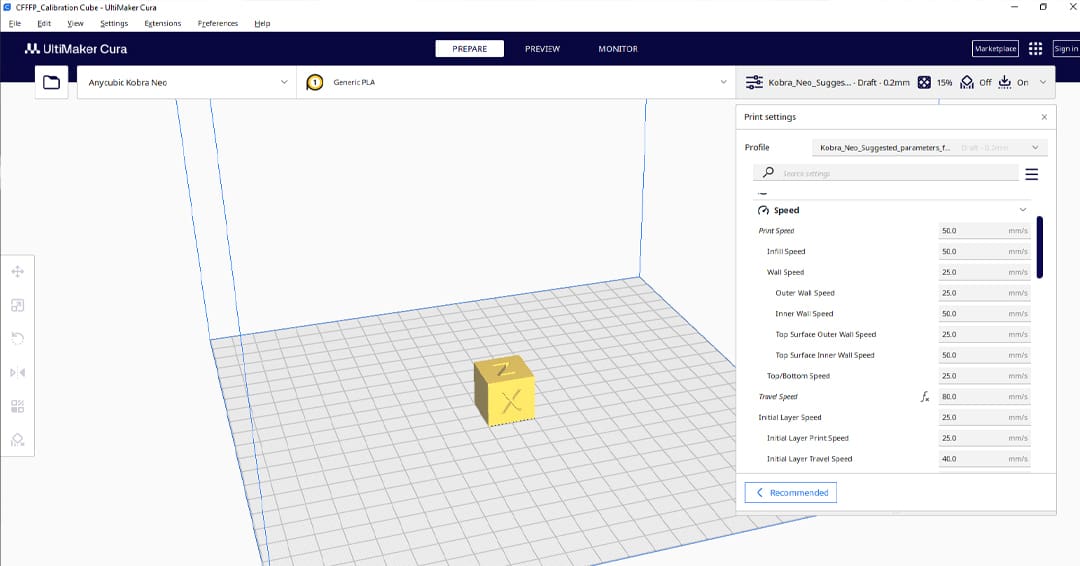This screenshot has height=566, width=1080.
Task: Open the File menu
Action: coord(14,23)
